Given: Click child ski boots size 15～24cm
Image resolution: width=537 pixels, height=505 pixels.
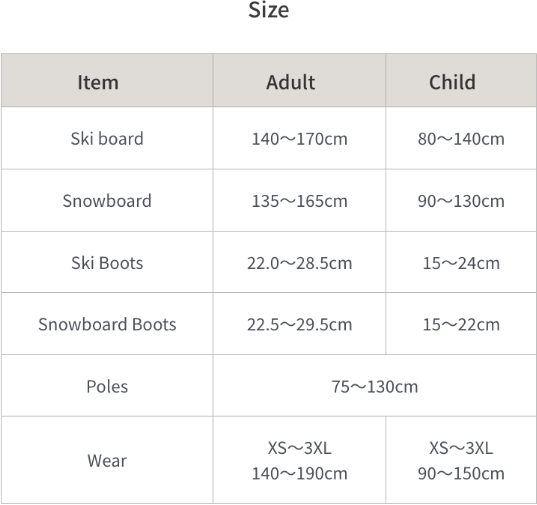Looking at the screenshot, I should 461,263.
